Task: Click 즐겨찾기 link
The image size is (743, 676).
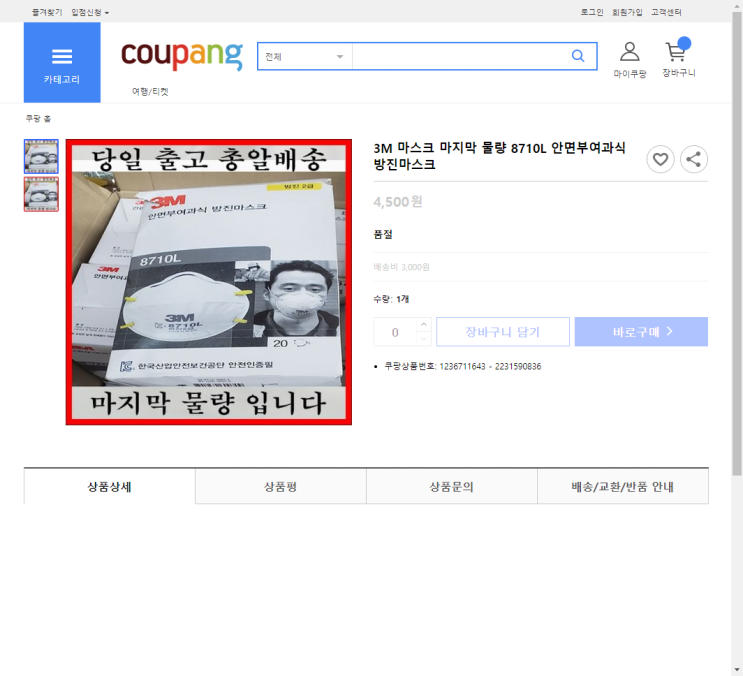Action: click(47, 12)
